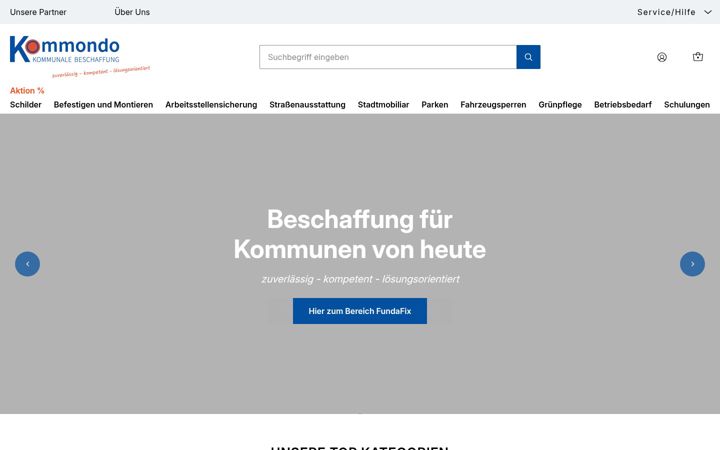Open the user account icon
The image size is (720, 450).
click(x=662, y=57)
